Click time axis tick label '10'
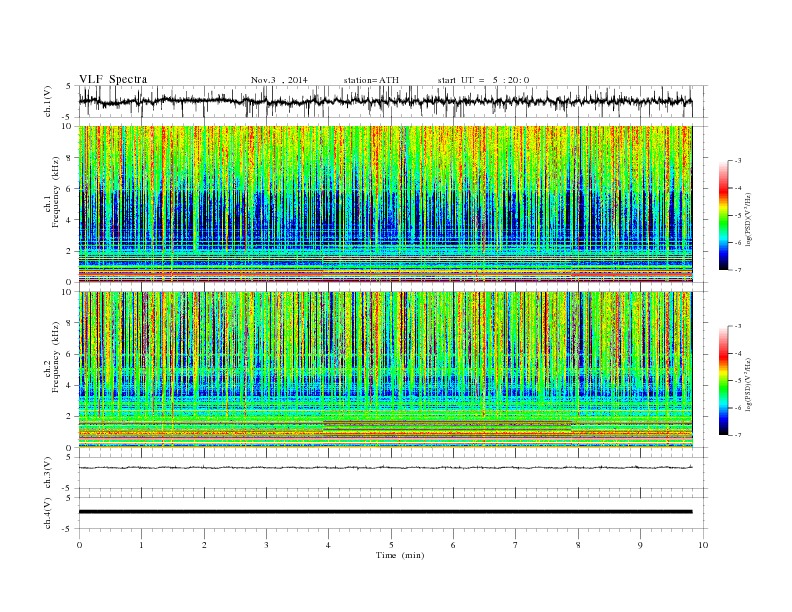 (703, 545)
